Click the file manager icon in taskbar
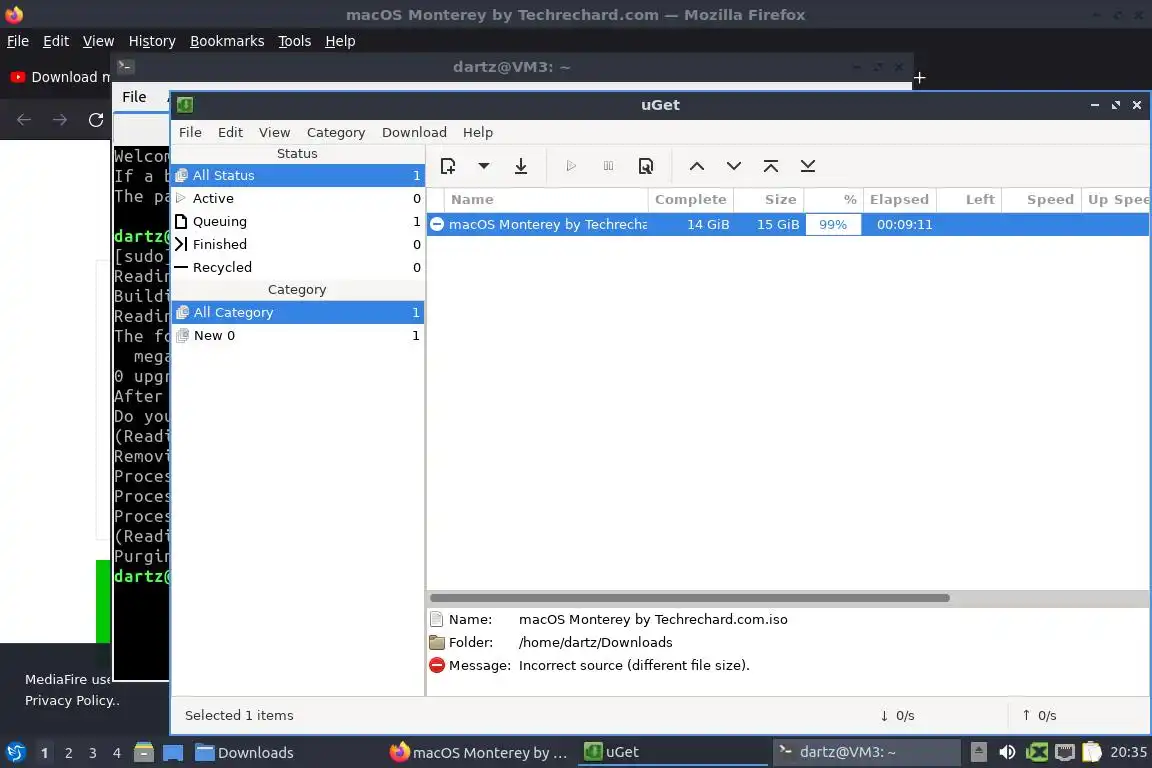Viewport: 1152px width, 768px height. pos(143,753)
